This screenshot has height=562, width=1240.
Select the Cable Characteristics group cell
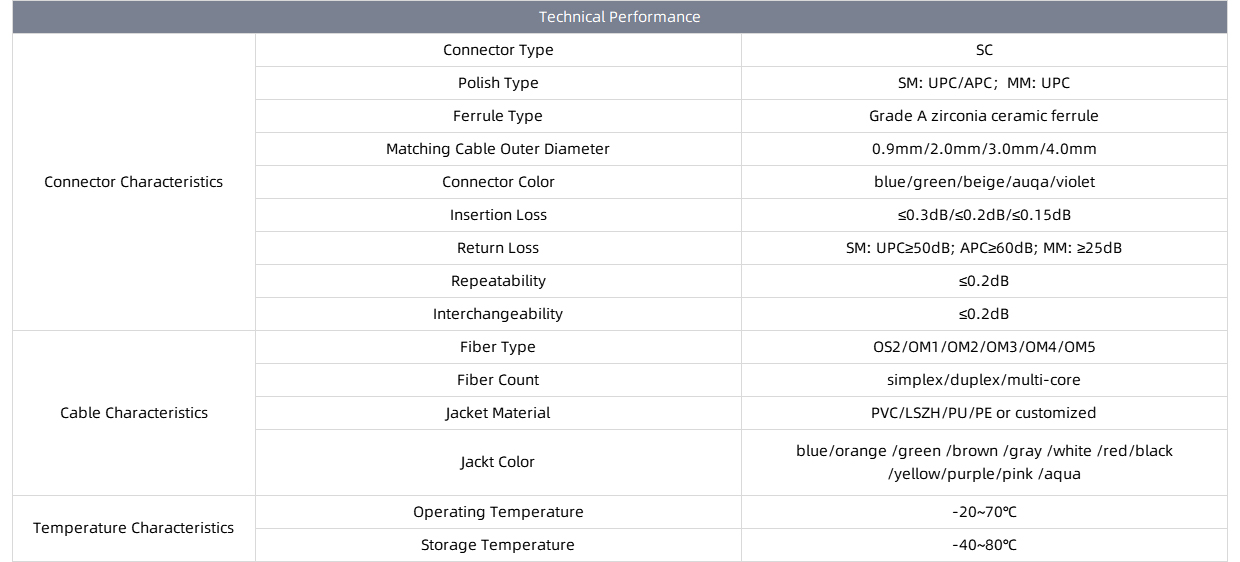click(x=134, y=413)
